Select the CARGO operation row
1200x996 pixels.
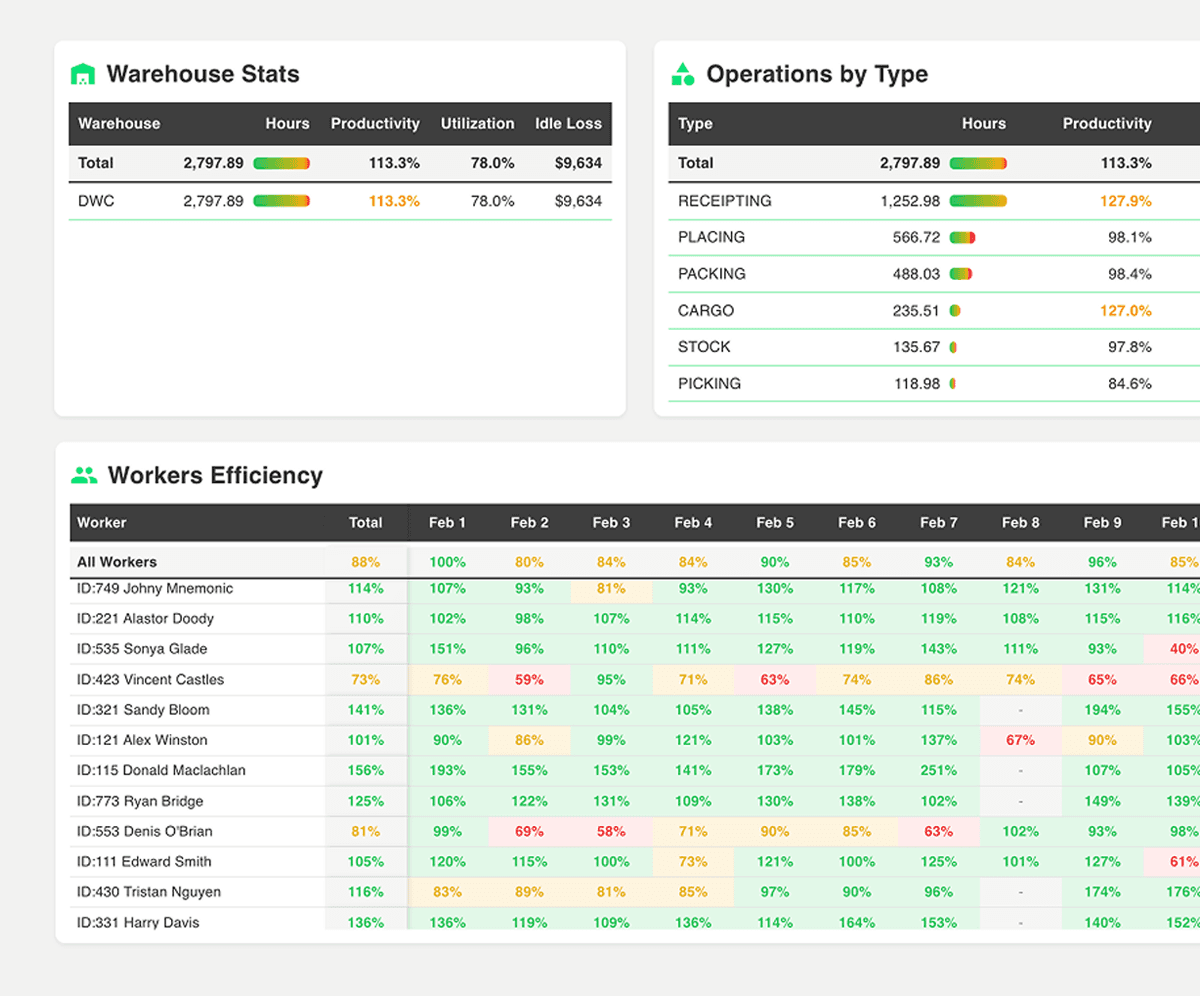934,311
